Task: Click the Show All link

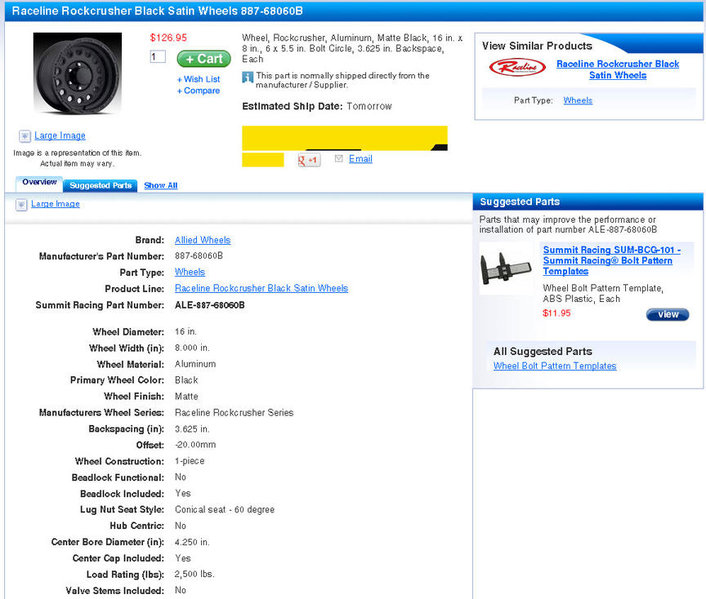Action: tap(161, 186)
